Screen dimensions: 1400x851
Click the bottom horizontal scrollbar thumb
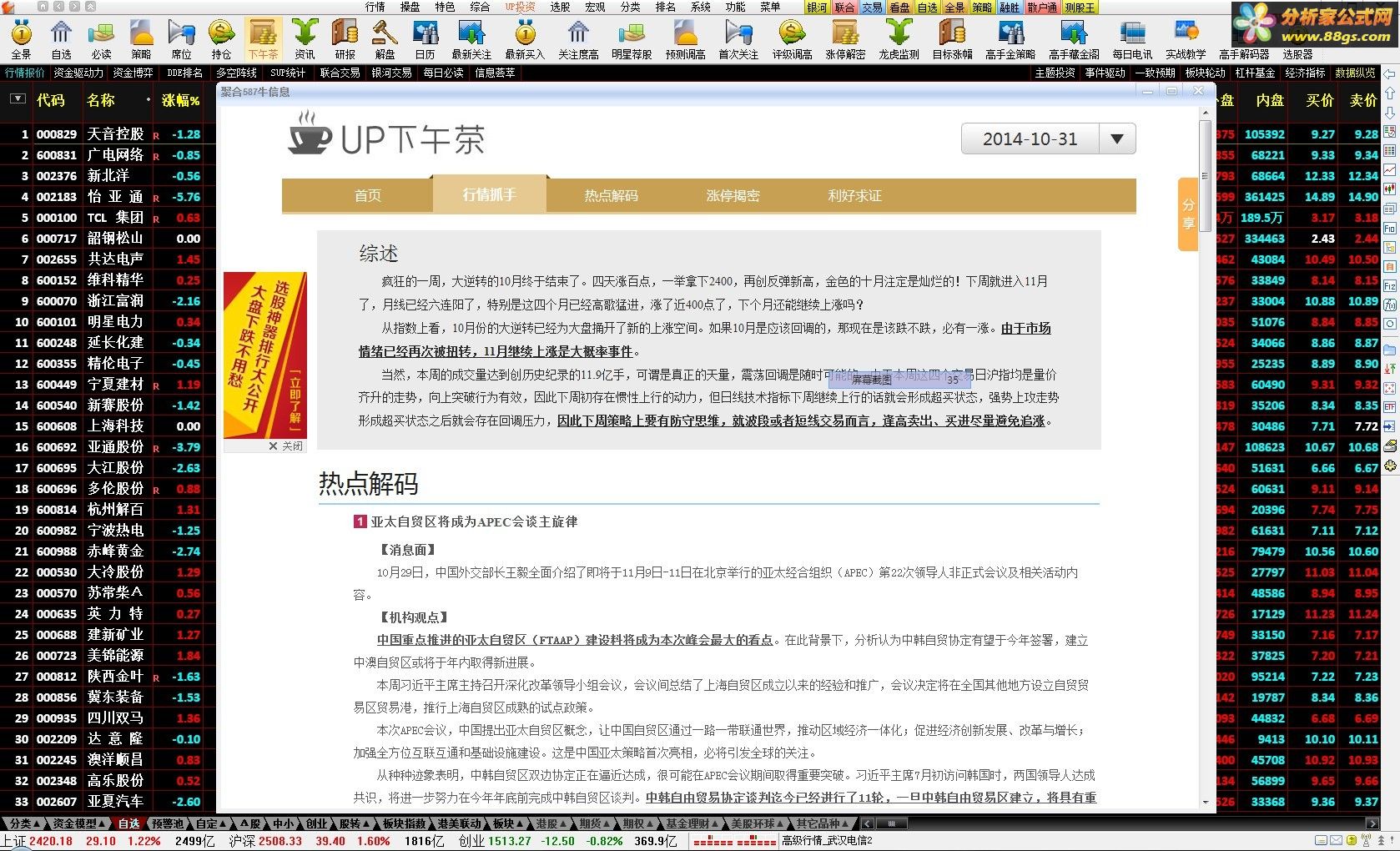coord(891,823)
